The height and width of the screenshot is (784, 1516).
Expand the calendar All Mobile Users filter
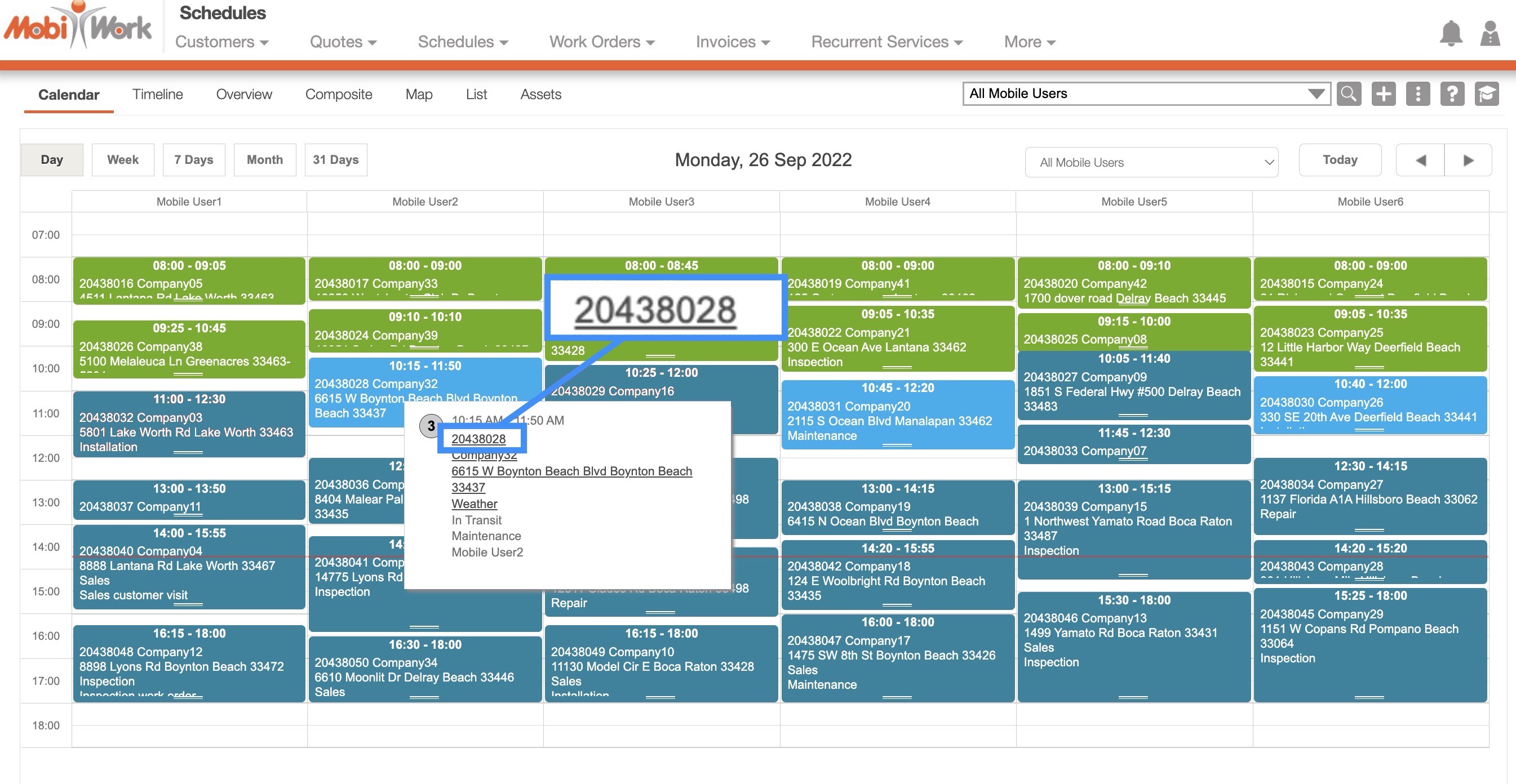pos(1151,162)
